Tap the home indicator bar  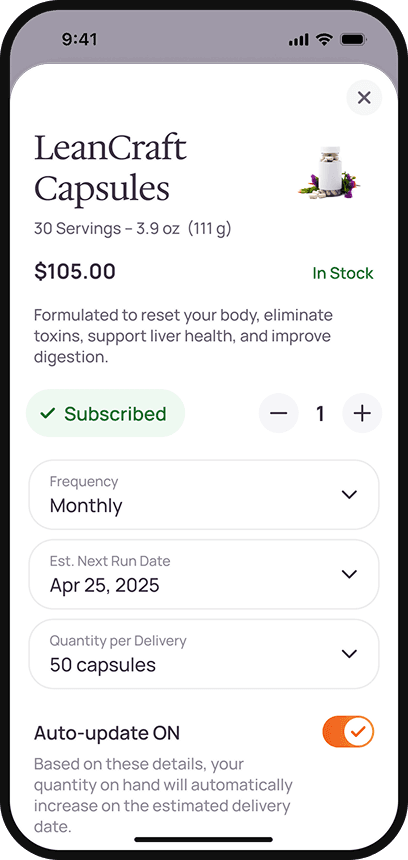click(x=203, y=840)
